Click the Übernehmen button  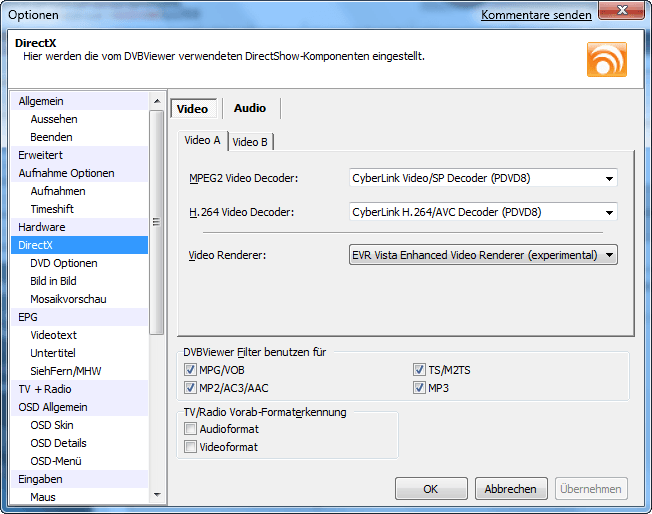[591, 489]
